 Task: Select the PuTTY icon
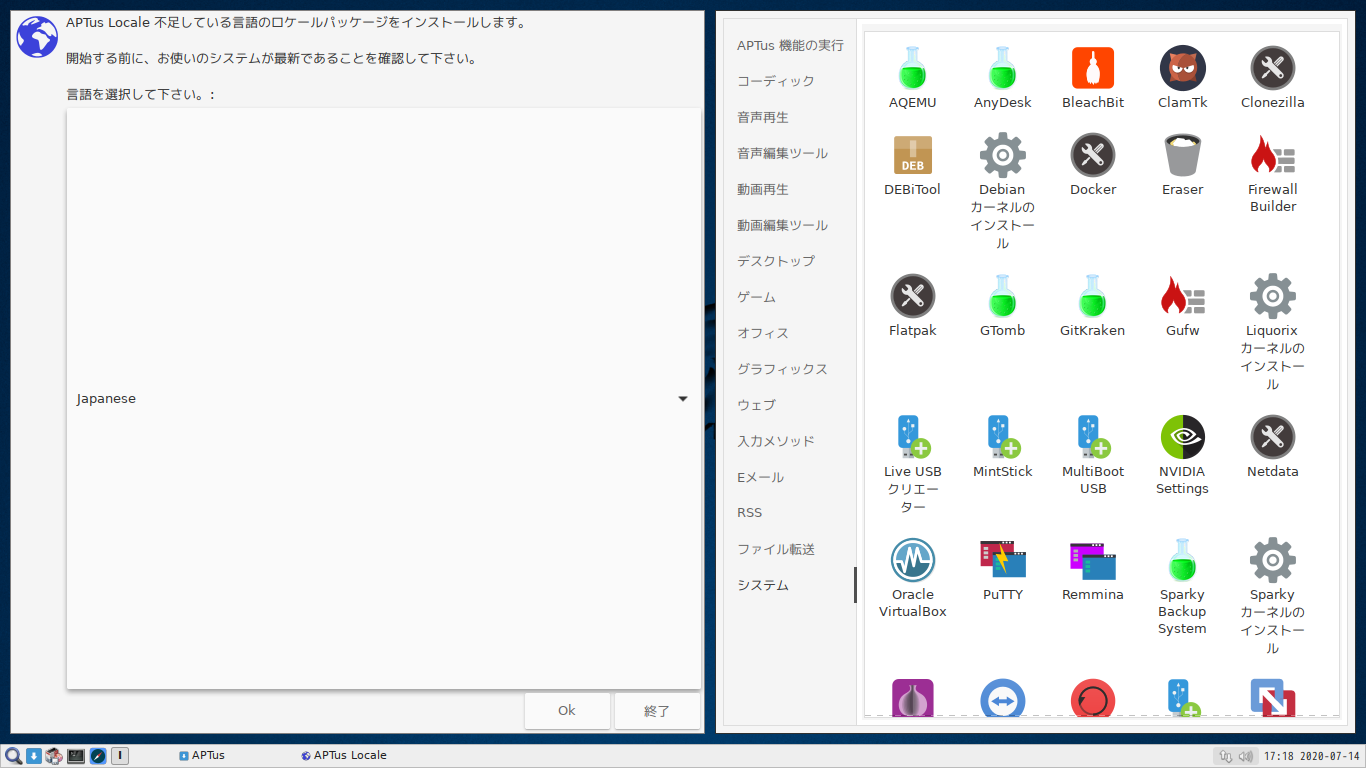click(x=1002, y=560)
